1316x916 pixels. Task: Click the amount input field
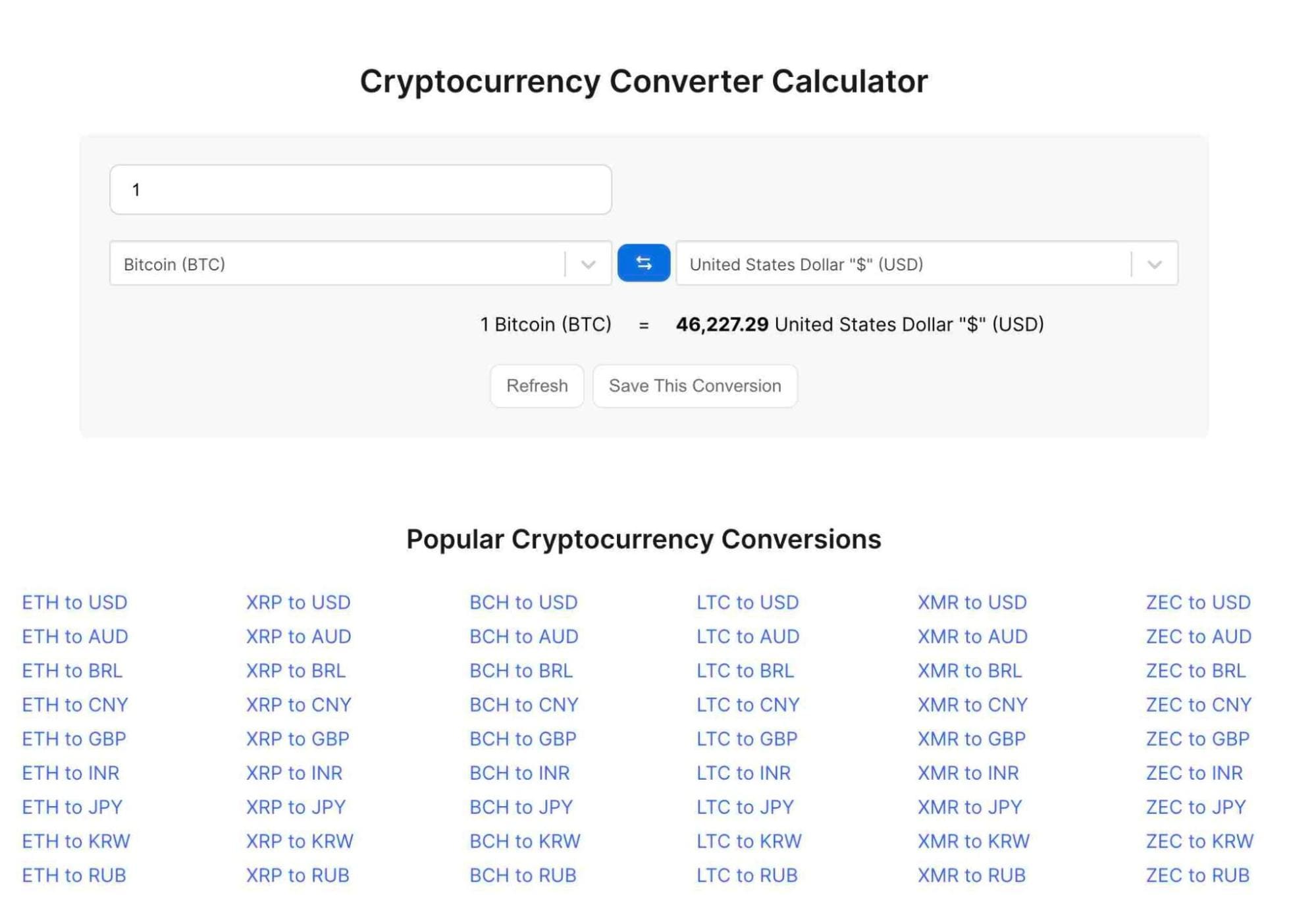[x=361, y=189]
